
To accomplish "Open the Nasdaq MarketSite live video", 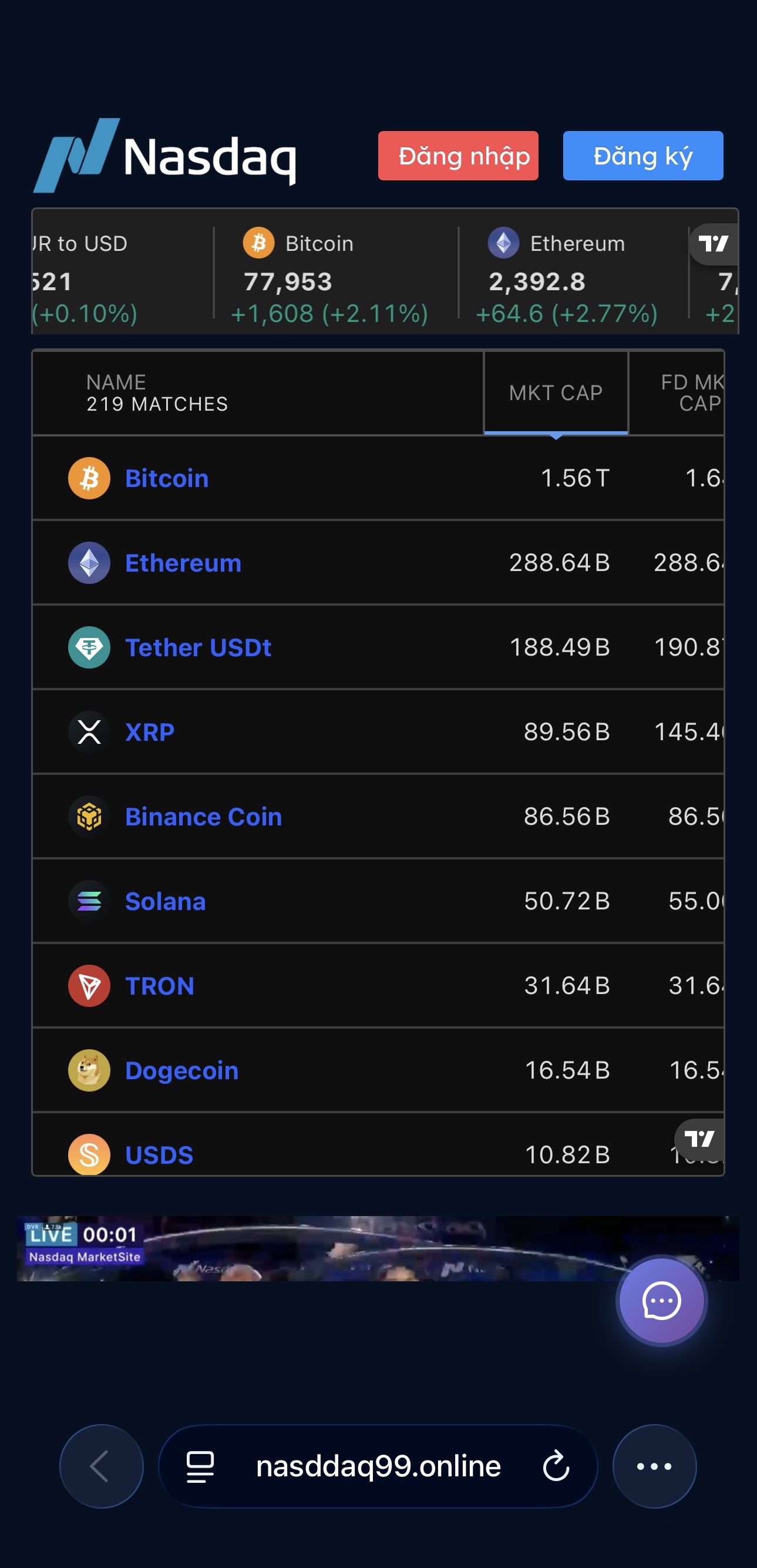I will [x=377, y=1248].
